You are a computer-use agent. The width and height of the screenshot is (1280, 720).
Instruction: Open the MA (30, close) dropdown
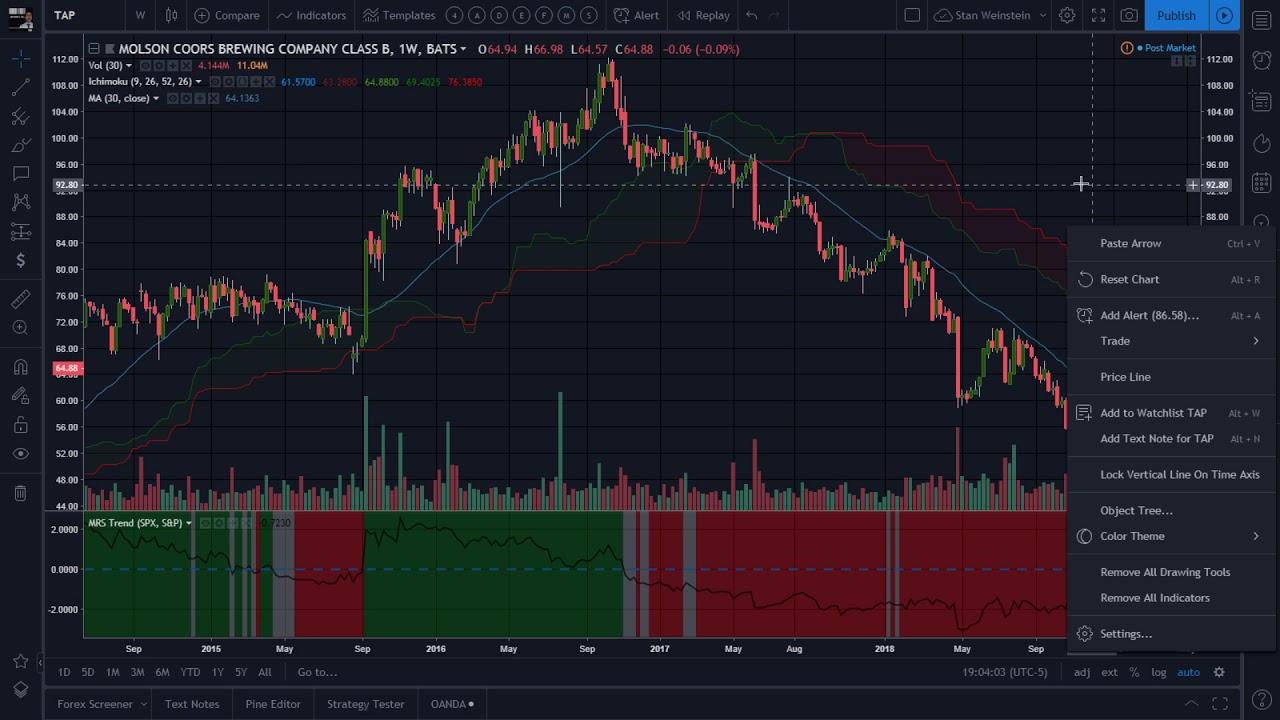[x=156, y=98]
